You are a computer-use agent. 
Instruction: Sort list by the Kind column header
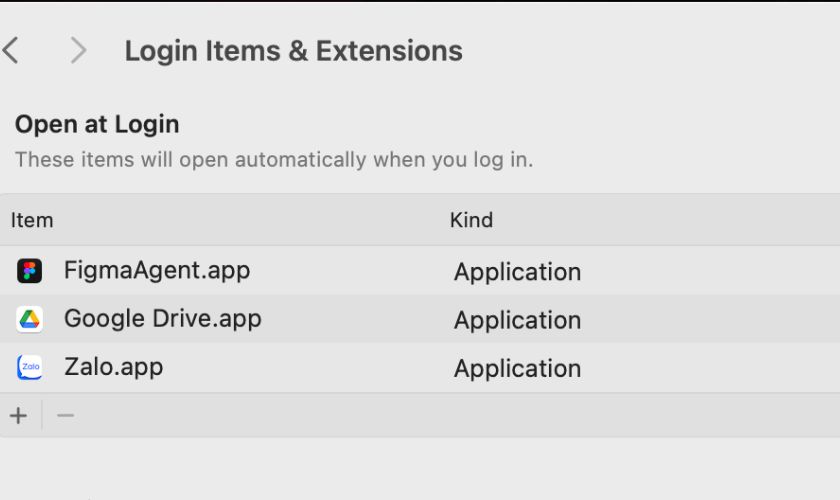coord(471,220)
